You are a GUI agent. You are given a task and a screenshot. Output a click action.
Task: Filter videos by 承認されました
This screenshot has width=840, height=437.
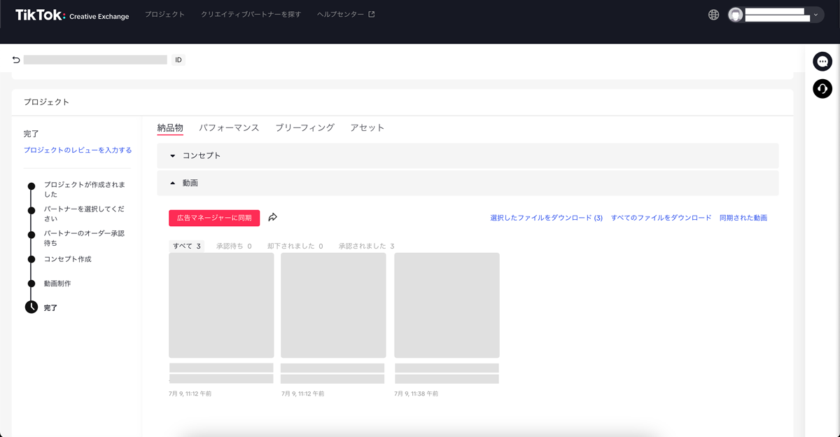point(365,246)
